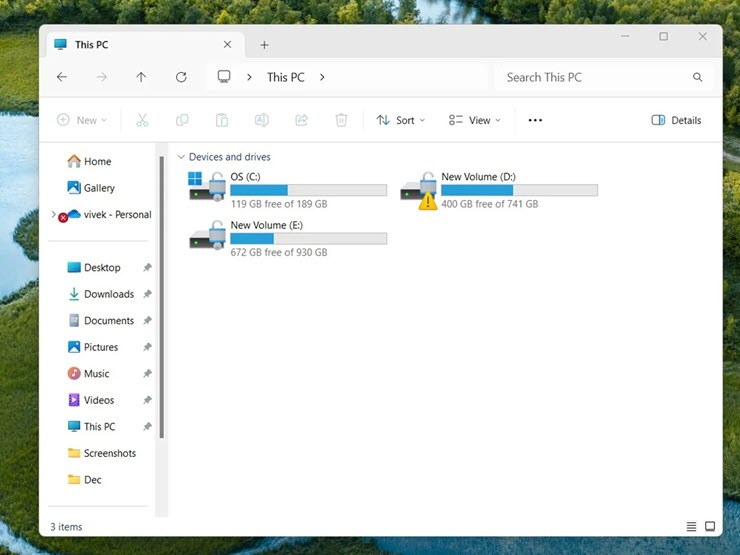Toggle the Details pane
740x555 pixels.
click(676, 120)
